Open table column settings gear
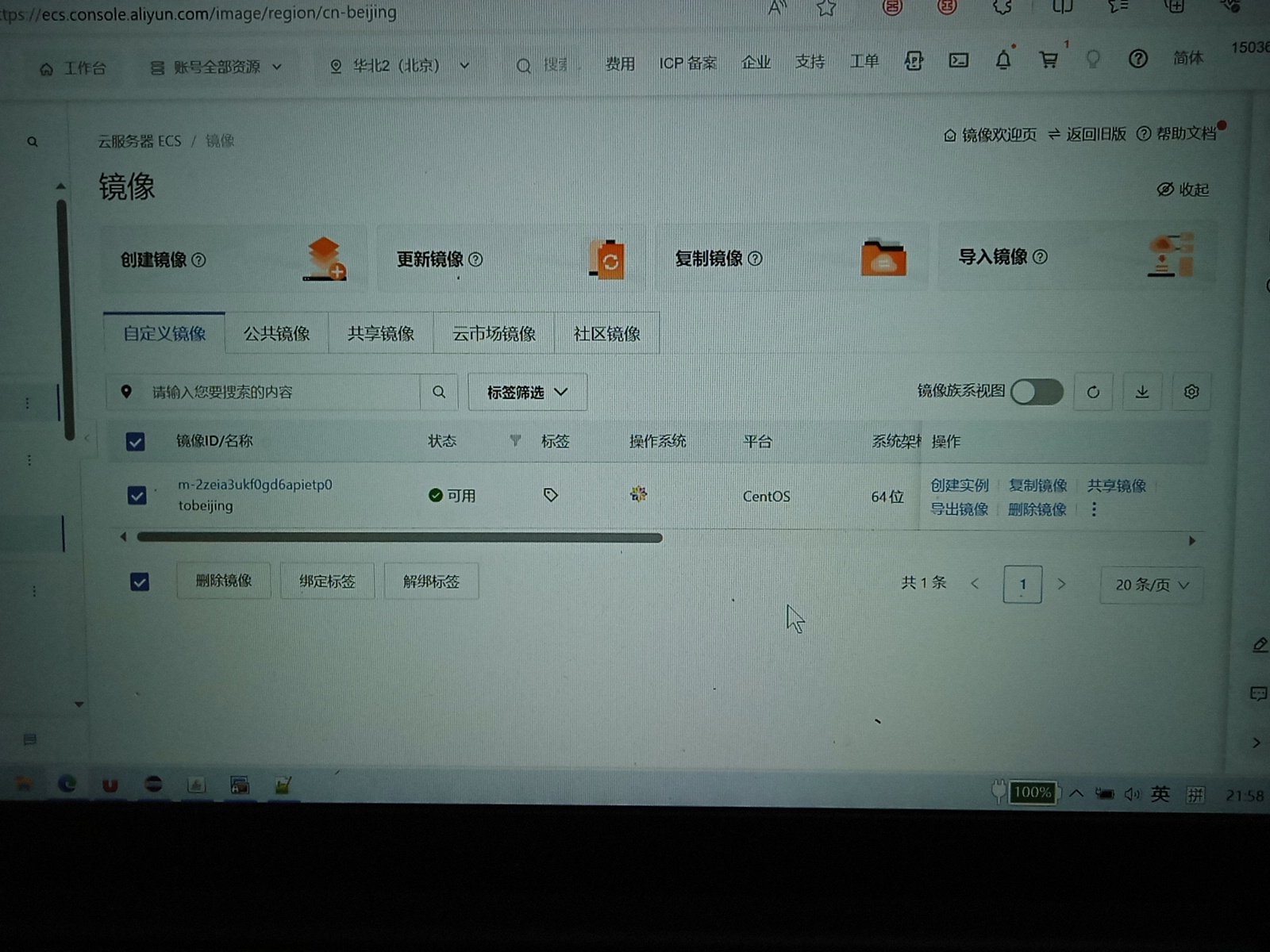This screenshot has width=1270, height=952. point(1191,392)
